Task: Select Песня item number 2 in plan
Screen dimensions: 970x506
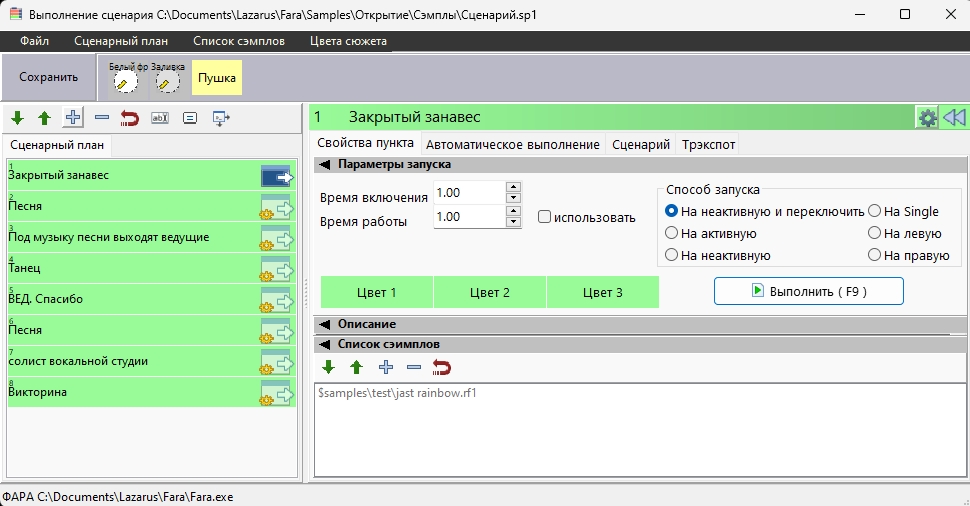Action: coord(152,207)
